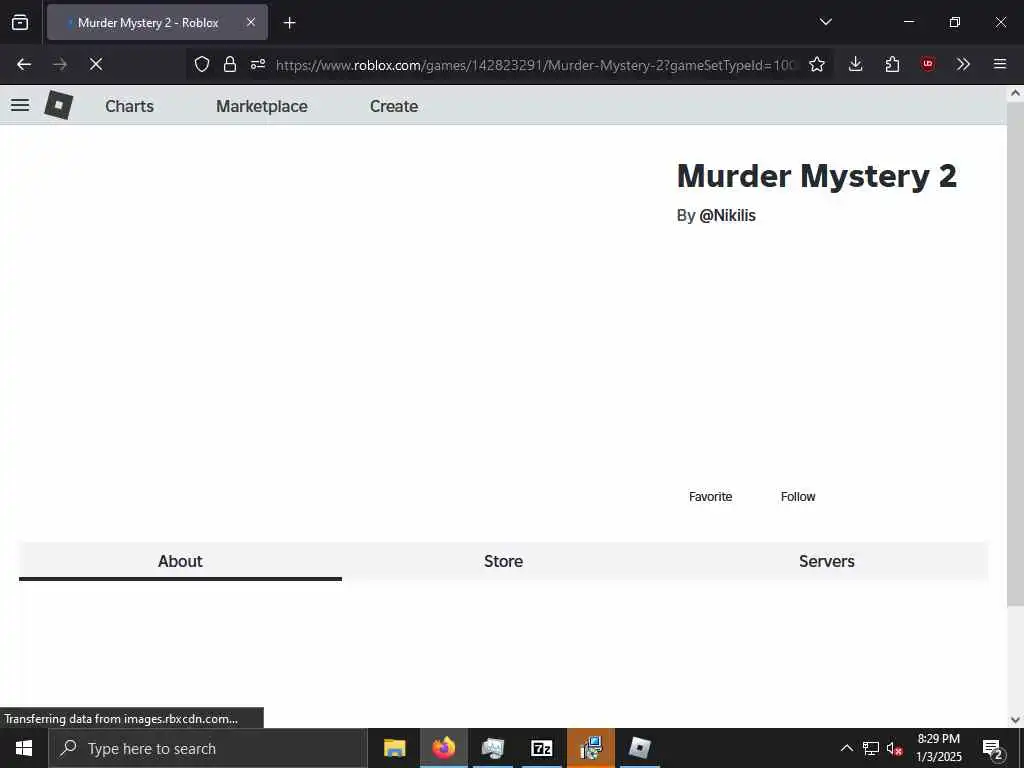View site security padlock info
Image resolution: width=1024 pixels, height=768 pixels.
point(229,64)
